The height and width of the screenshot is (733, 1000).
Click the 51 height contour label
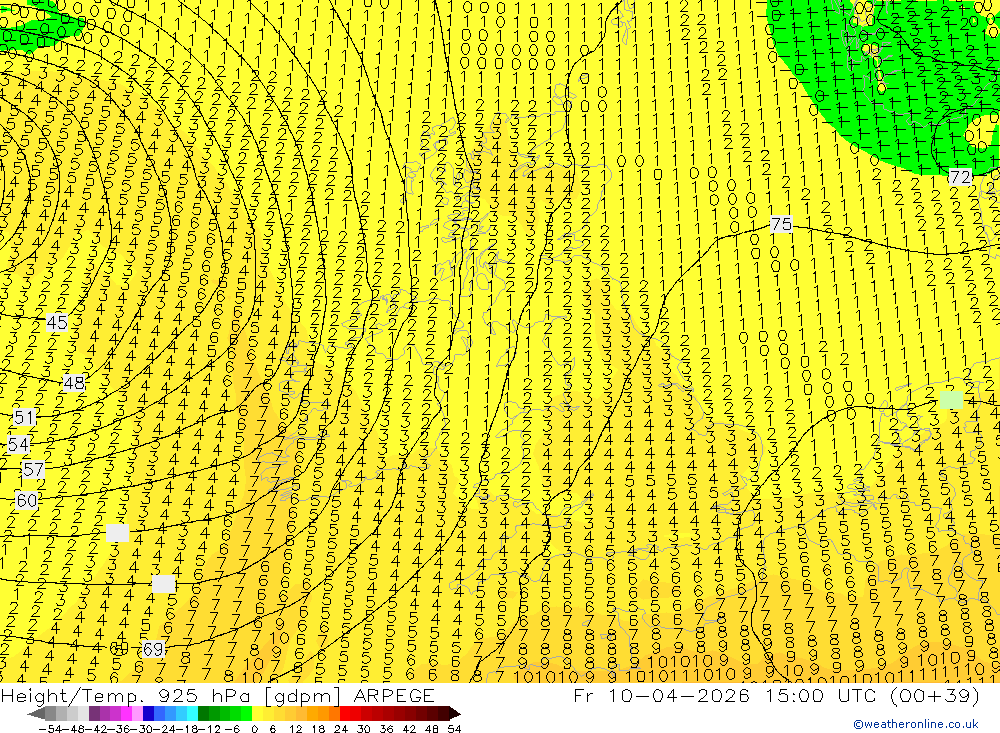coord(24,418)
